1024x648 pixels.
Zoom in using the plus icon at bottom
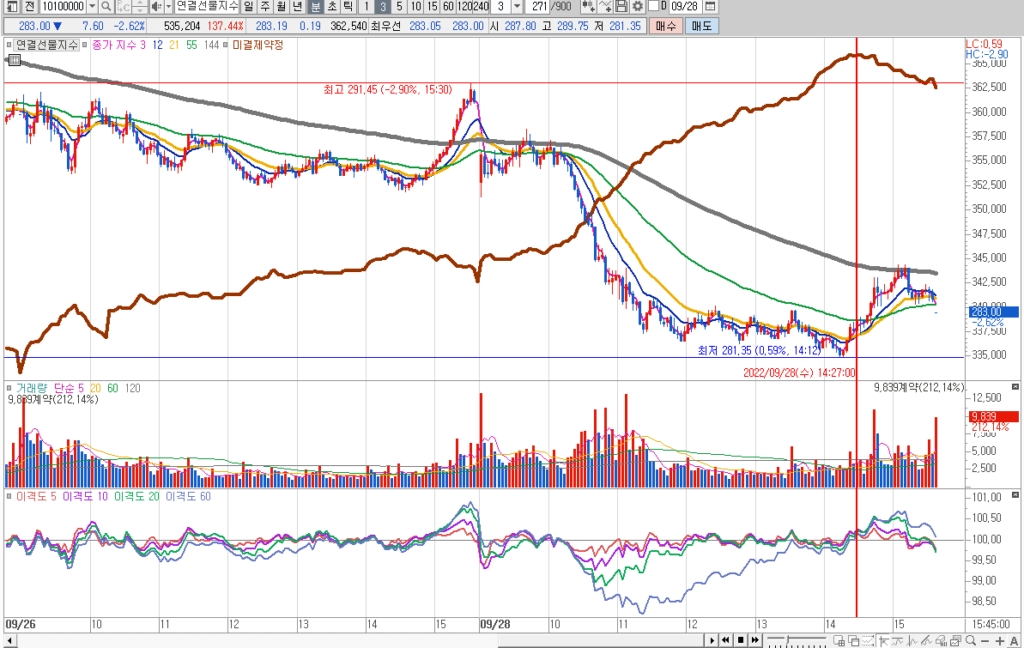click(999, 640)
